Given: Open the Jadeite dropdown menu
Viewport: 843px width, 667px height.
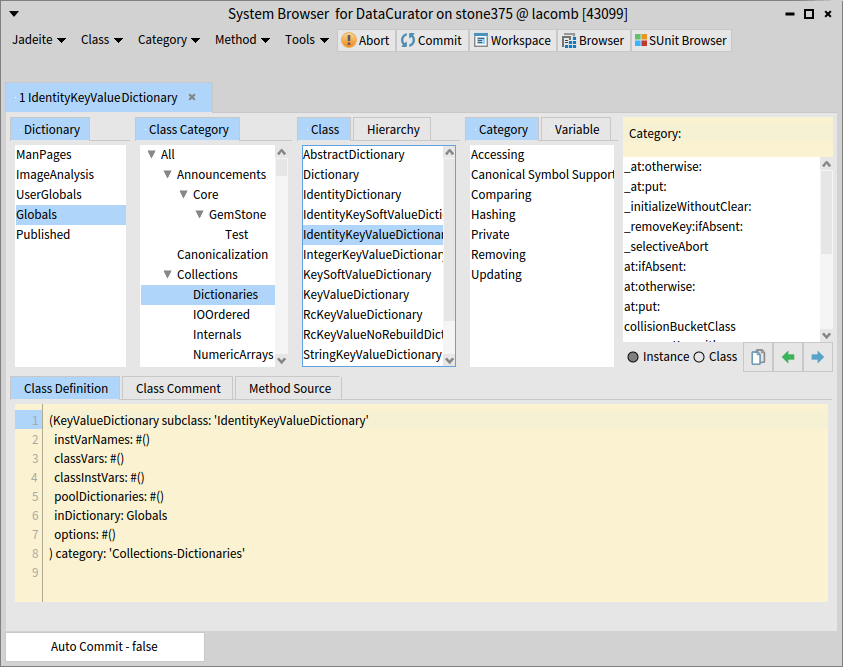Looking at the screenshot, I should click(x=39, y=40).
